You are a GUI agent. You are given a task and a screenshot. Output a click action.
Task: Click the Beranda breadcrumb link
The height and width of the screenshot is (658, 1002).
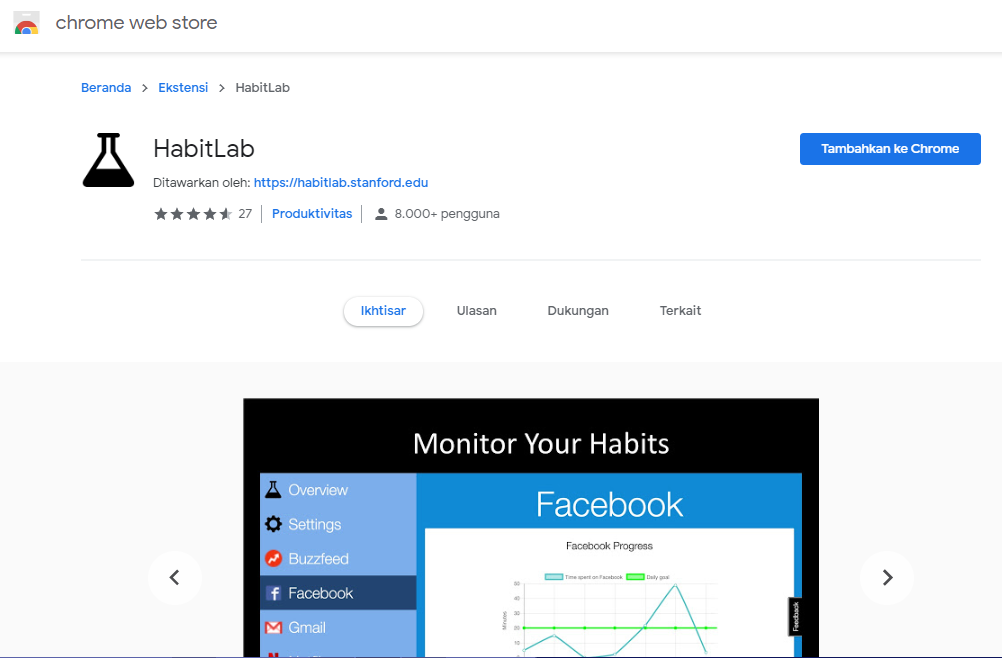pyautogui.click(x=106, y=87)
